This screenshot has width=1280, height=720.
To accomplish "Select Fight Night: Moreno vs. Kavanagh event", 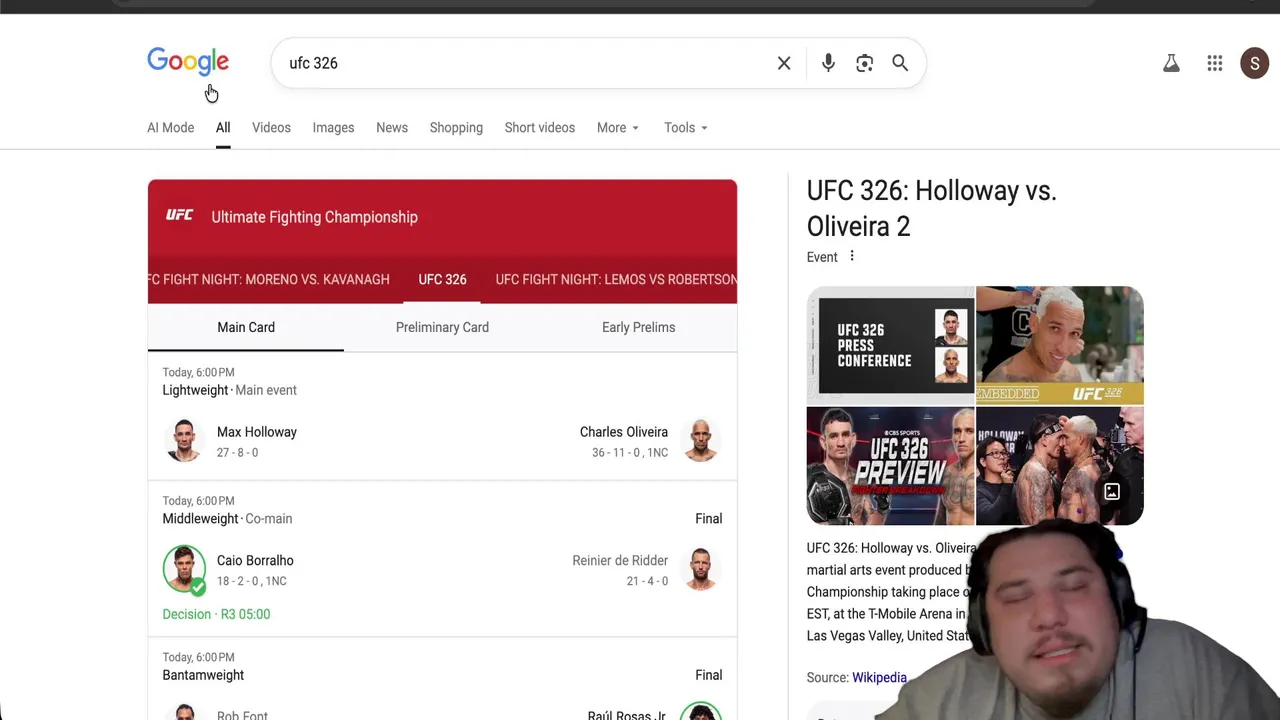I will tap(268, 279).
